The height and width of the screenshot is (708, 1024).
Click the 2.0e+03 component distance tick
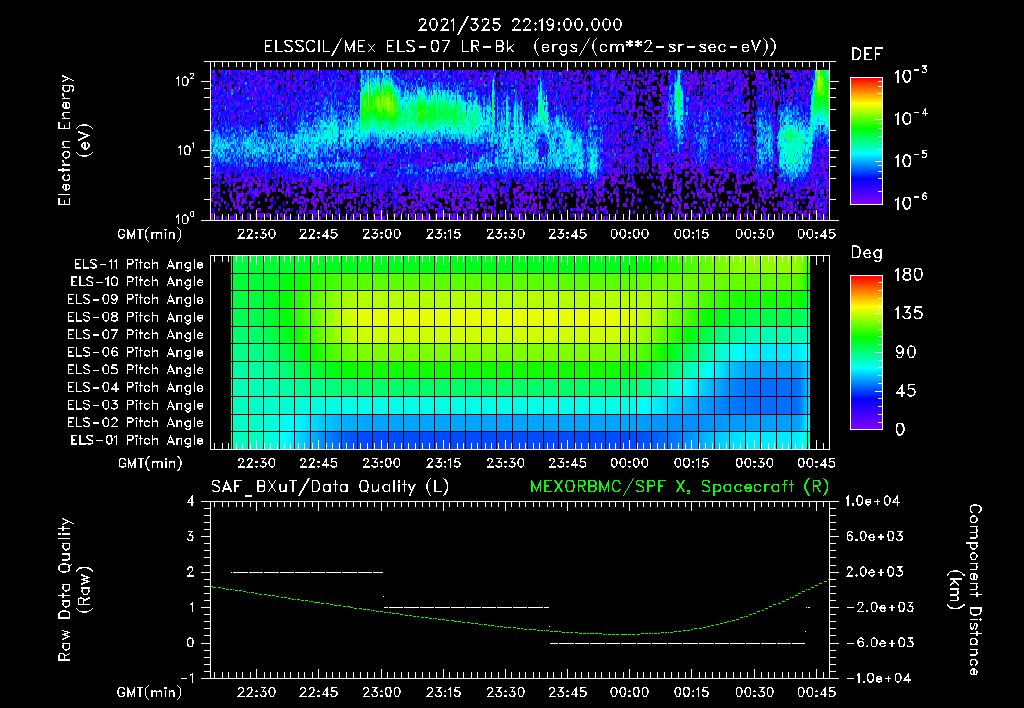pyautogui.click(x=874, y=571)
